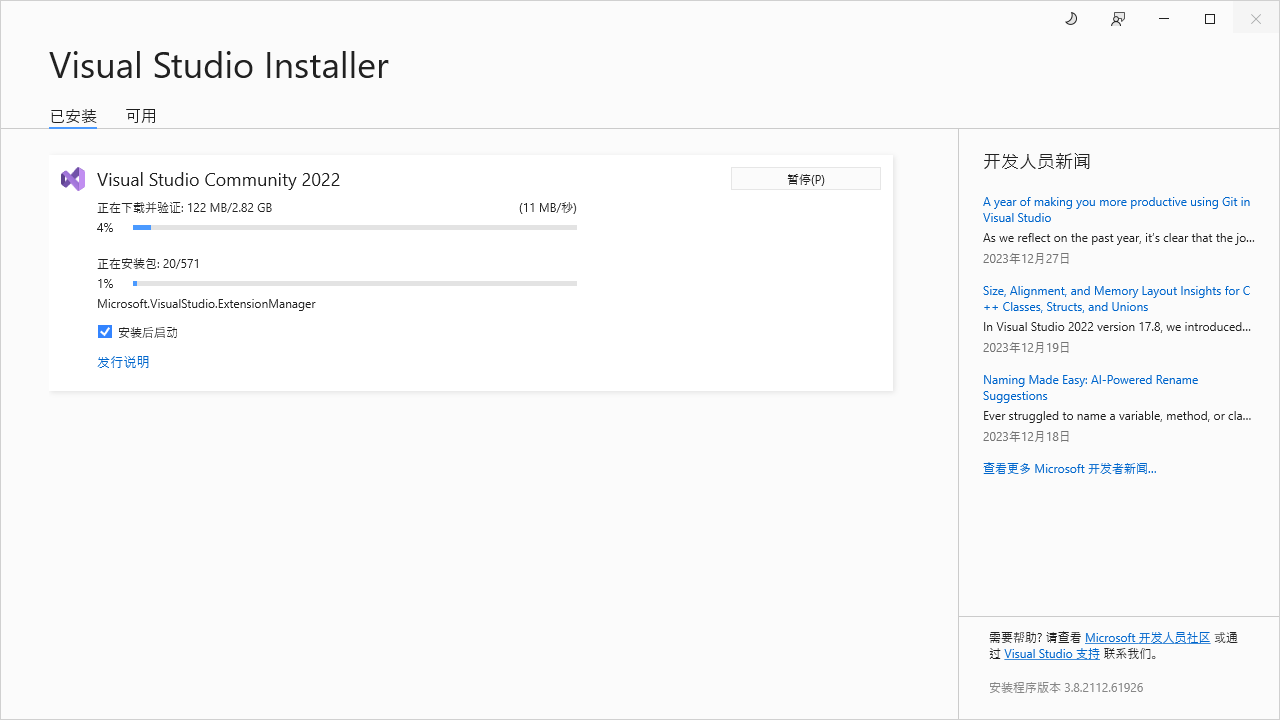1280x720 pixels.
Task: Click the send feedback icon
Action: pyautogui.click(x=1118, y=19)
